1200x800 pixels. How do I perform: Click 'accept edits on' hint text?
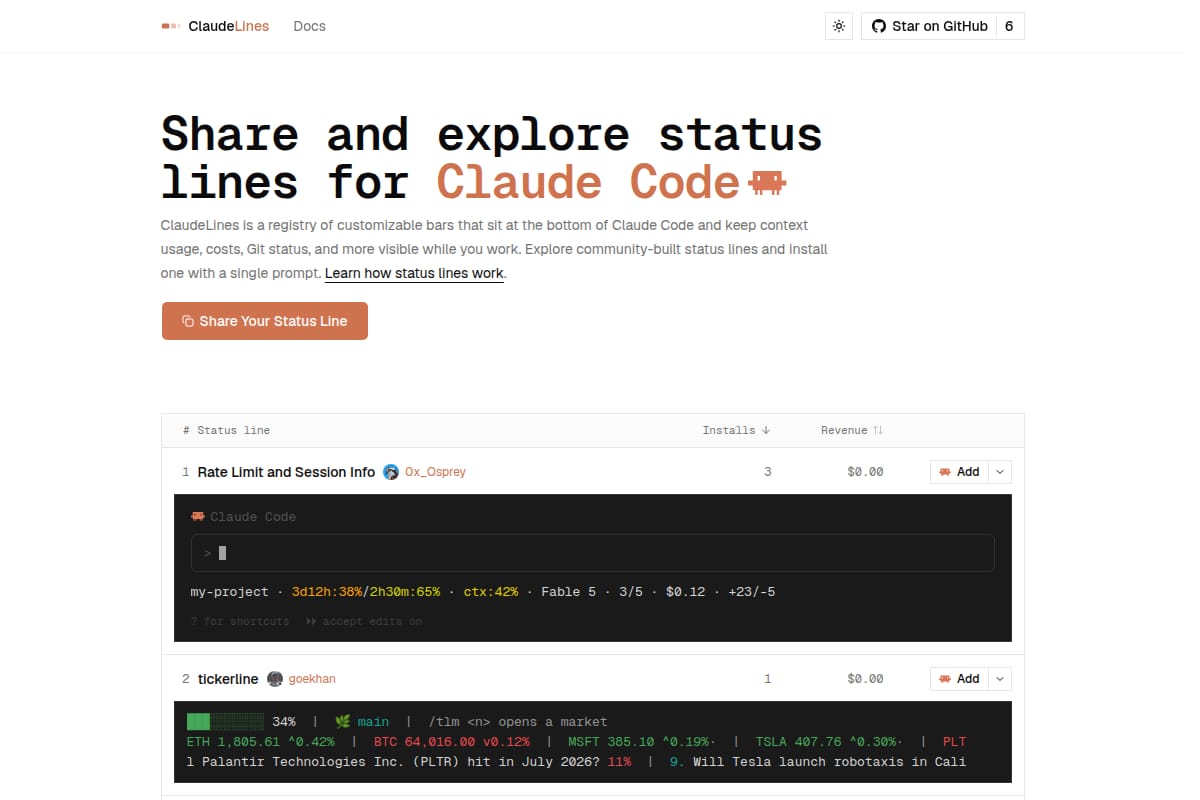[372, 621]
